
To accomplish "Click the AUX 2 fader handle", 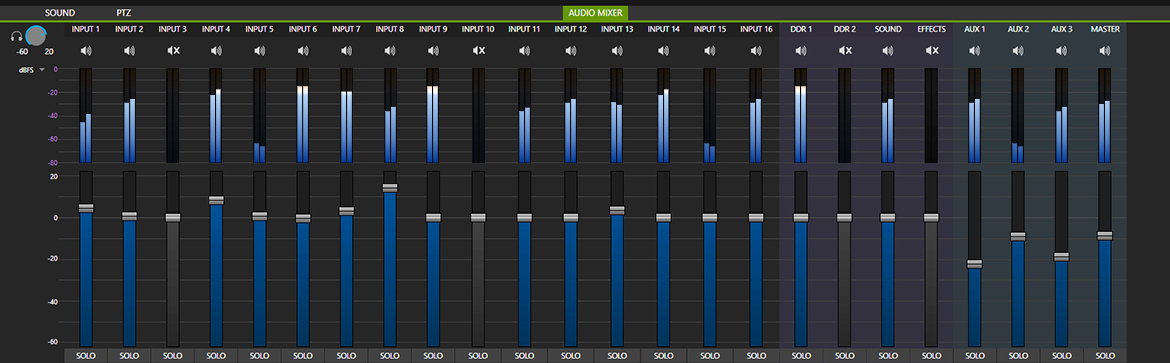I will pos(1018,236).
